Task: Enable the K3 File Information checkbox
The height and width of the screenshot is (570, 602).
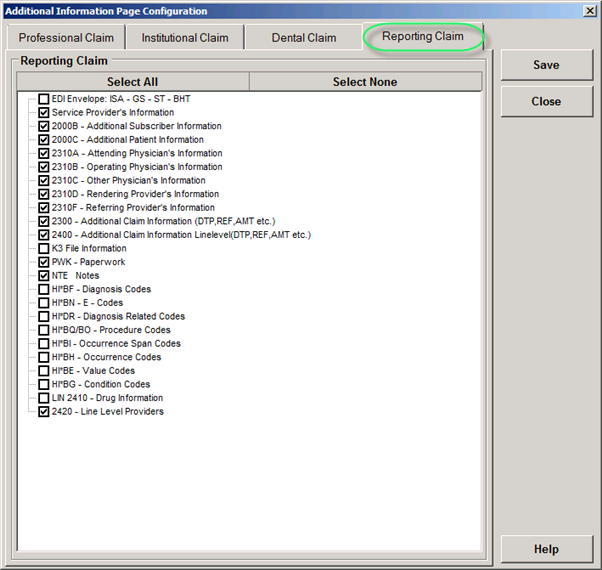Action: tap(44, 248)
